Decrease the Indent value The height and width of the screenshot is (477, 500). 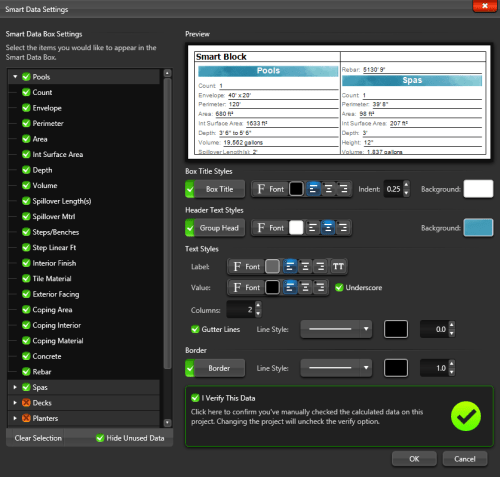pos(406,193)
